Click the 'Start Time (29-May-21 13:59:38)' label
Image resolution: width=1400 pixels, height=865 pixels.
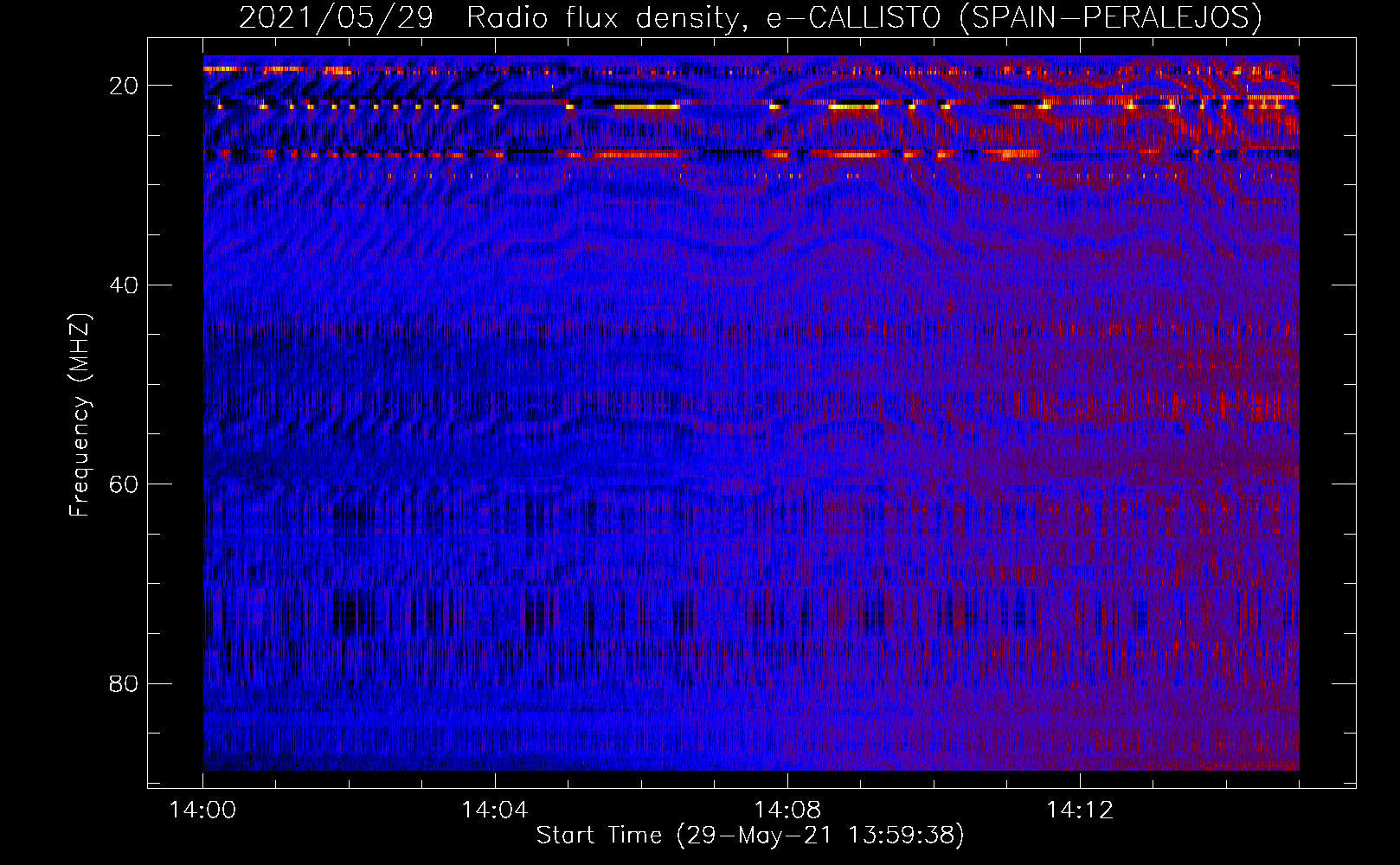pyautogui.click(x=750, y=836)
